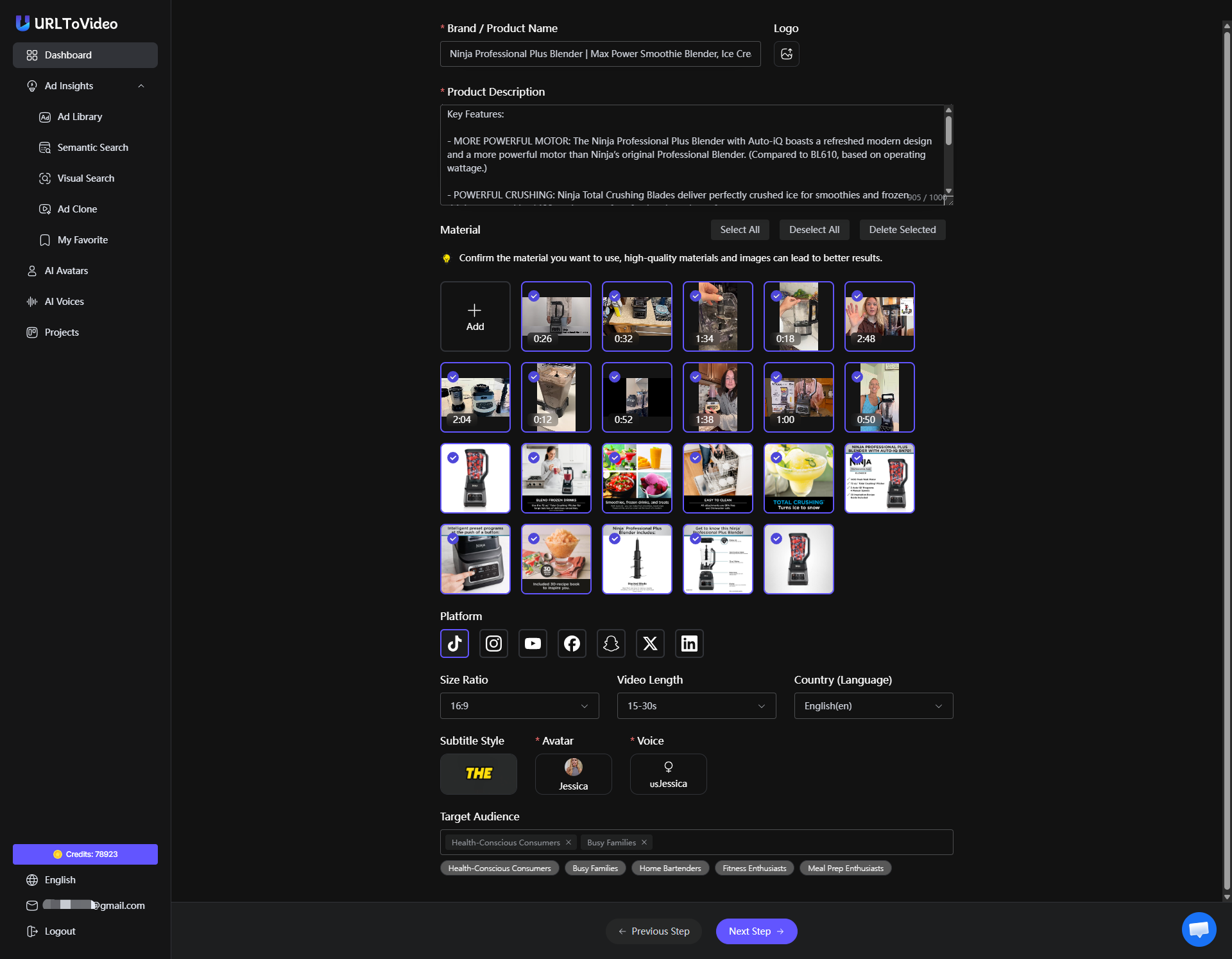Select LinkedIn as the platform
Screen dimensions: 1232x959
[x=689, y=643]
